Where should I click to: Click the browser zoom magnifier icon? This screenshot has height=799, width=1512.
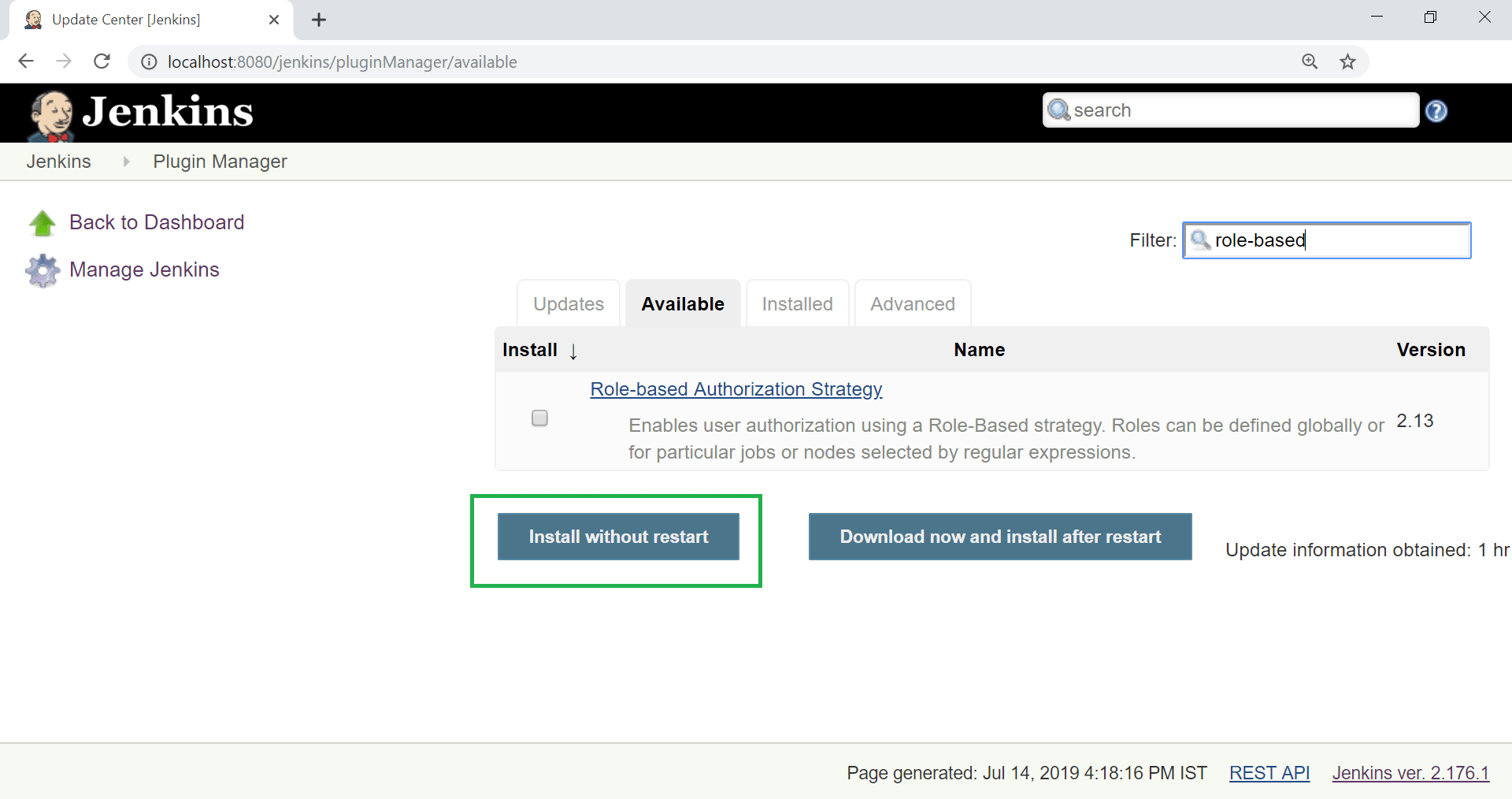[x=1310, y=61]
